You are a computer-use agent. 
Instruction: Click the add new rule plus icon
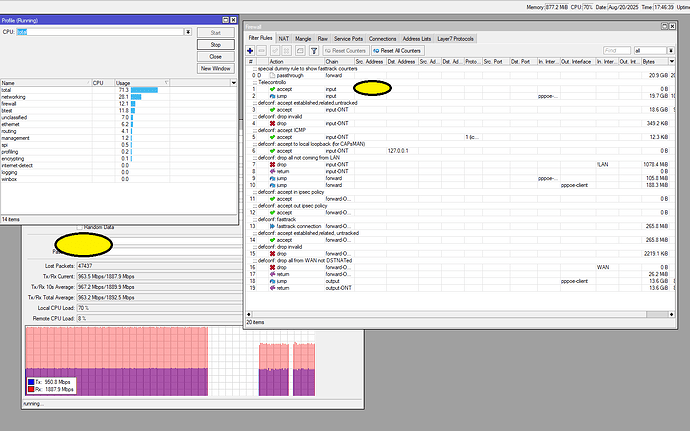[x=250, y=49]
